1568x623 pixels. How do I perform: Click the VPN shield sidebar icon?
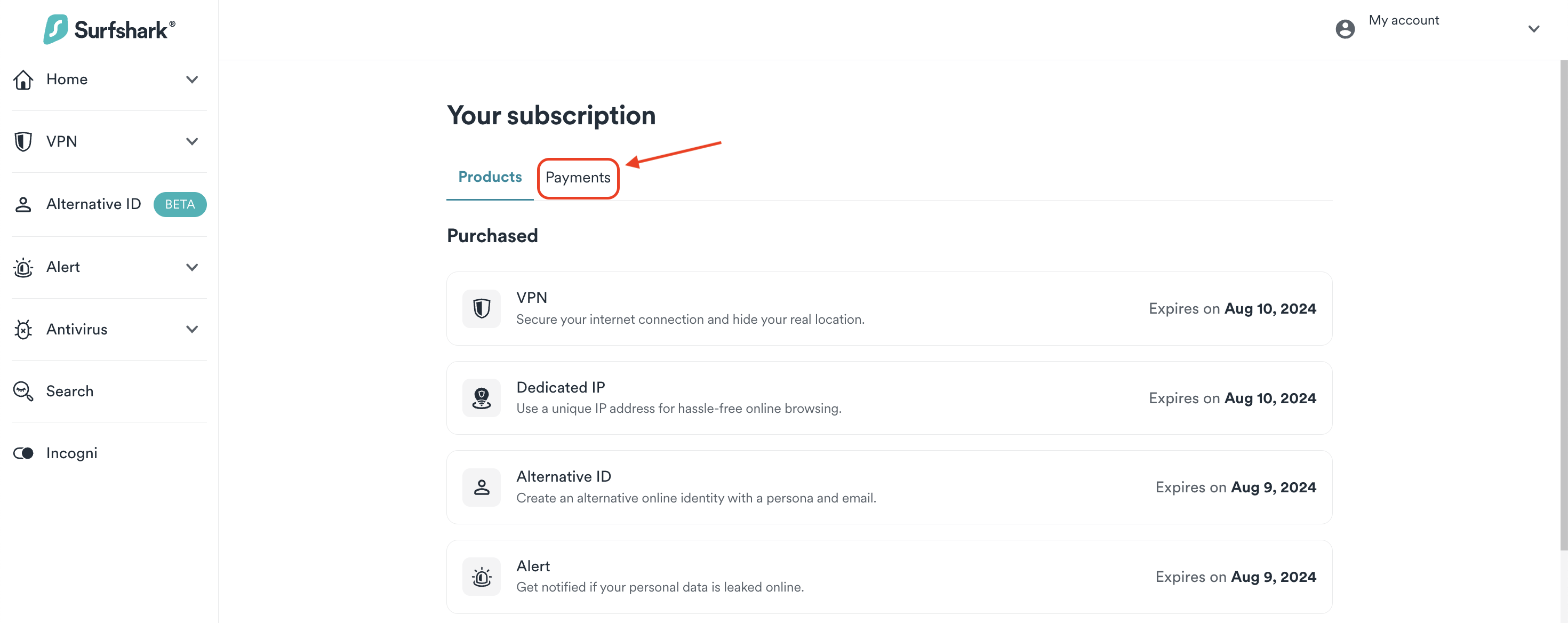[23, 142]
